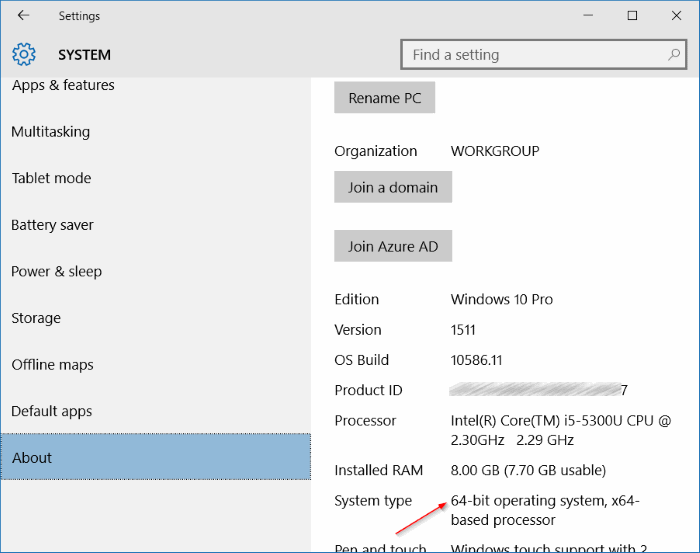Go to Tablet mode settings

(x=51, y=178)
